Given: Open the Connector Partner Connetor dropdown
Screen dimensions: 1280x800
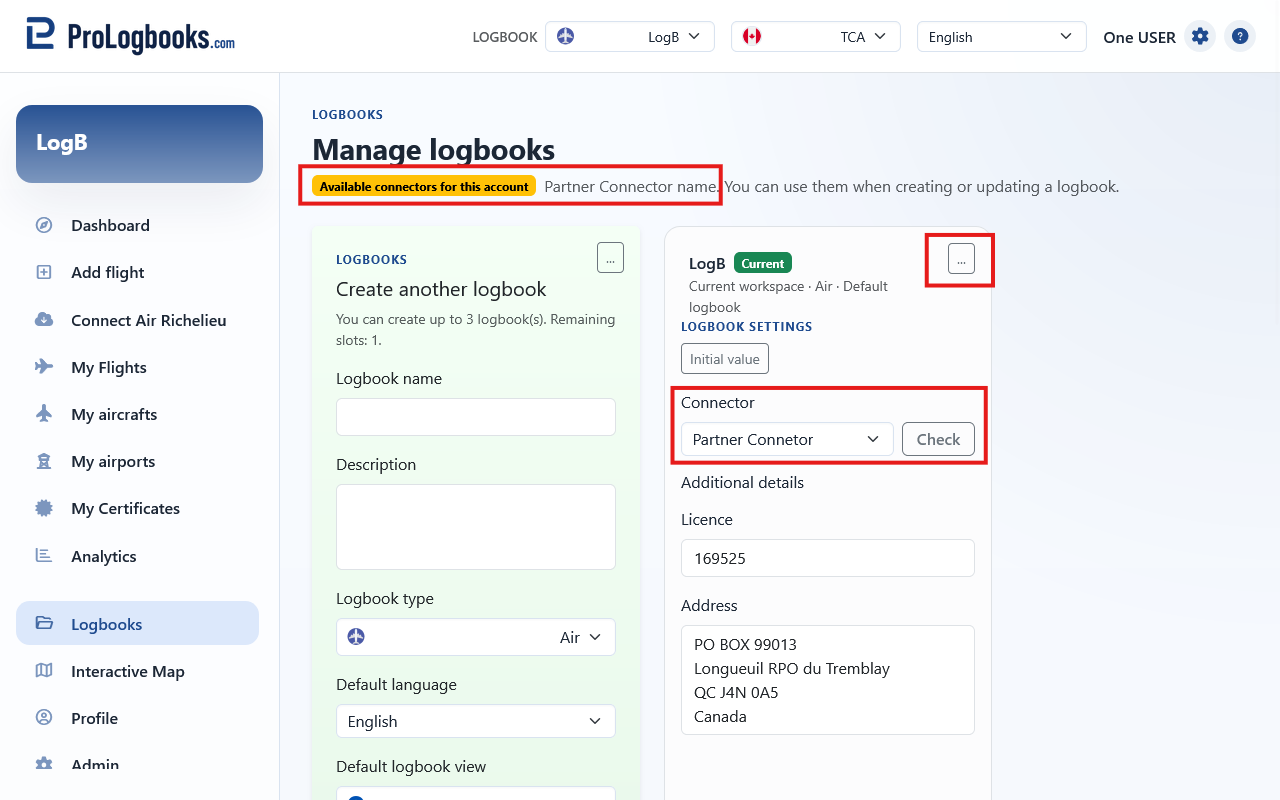Looking at the screenshot, I should pyautogui.click(x=787, y=439).
